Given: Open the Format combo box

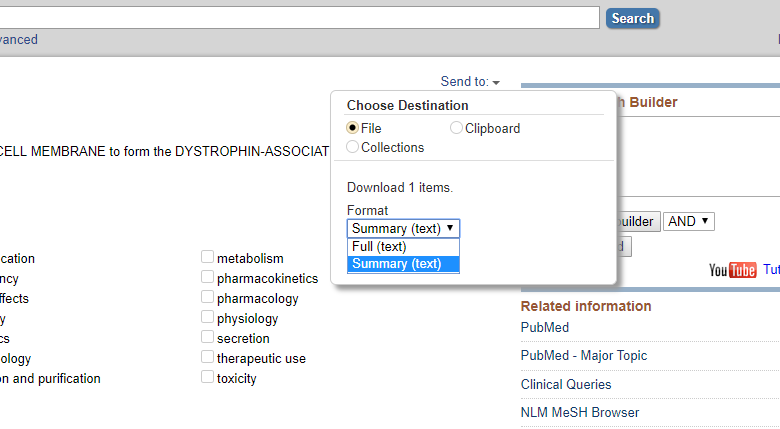Looking at the screenshot, I should [x=403, y=228].
